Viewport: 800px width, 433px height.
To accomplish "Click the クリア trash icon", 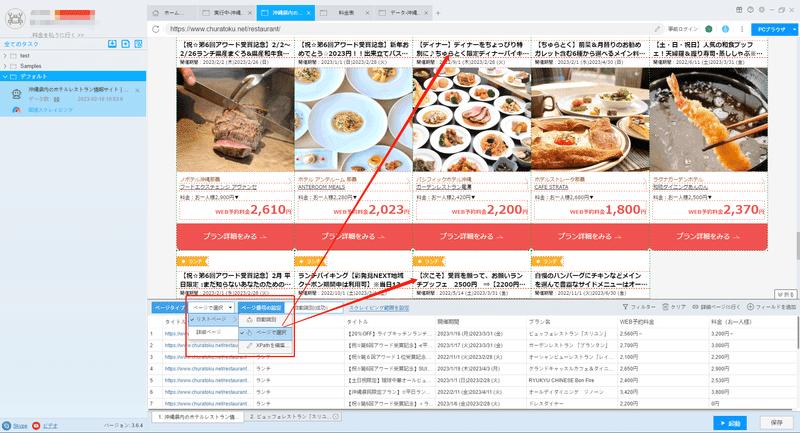I will pos(665,307).
